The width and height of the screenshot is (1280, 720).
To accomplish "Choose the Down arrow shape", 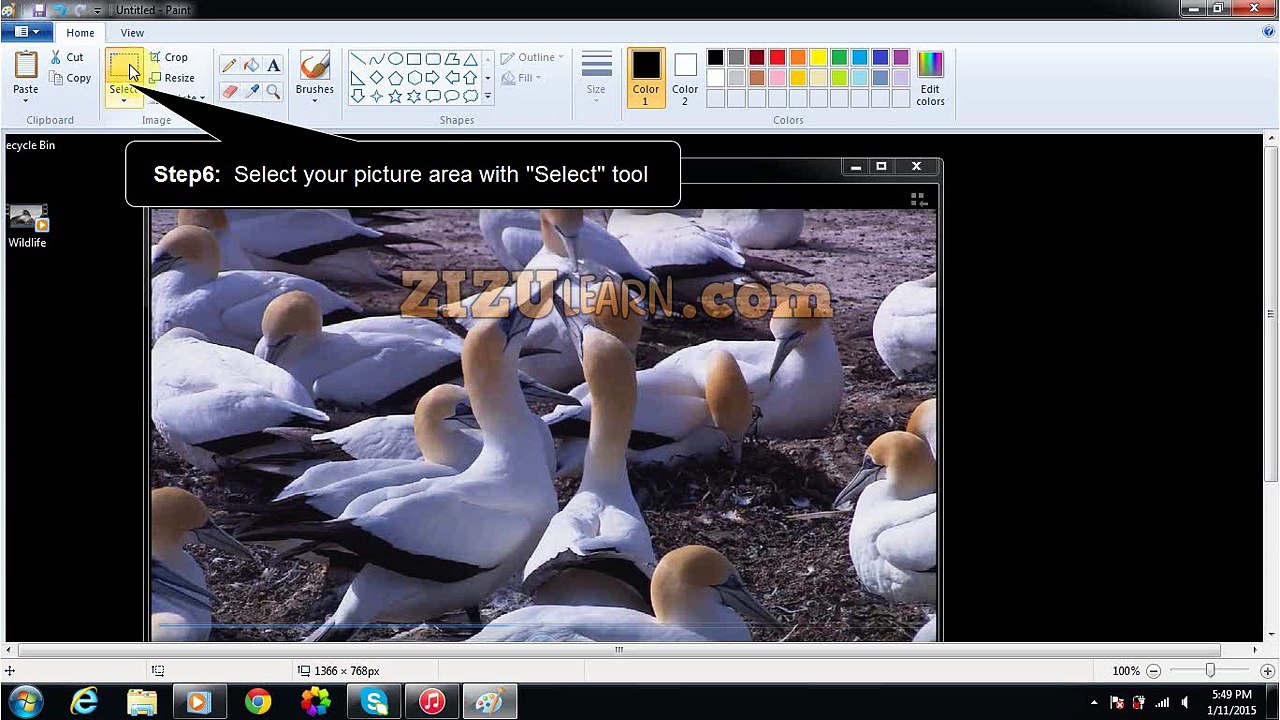I will pyautogui.click(x=357, y=96).
